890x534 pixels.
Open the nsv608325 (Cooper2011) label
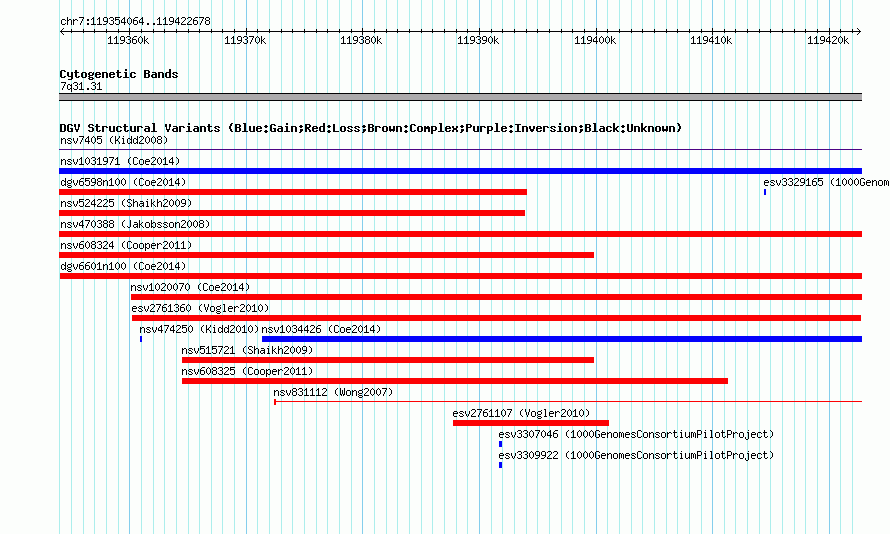[247, 371]
